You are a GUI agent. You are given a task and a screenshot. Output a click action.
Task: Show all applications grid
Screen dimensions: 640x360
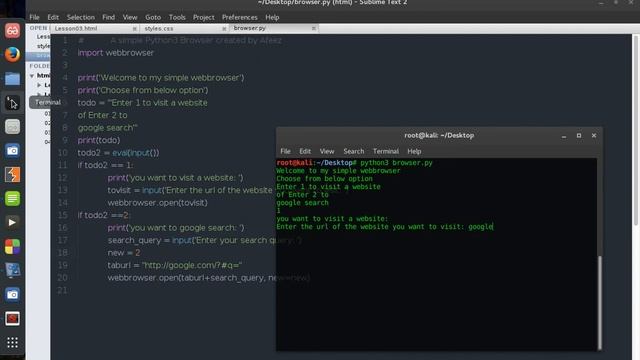[x=12, y=342]
